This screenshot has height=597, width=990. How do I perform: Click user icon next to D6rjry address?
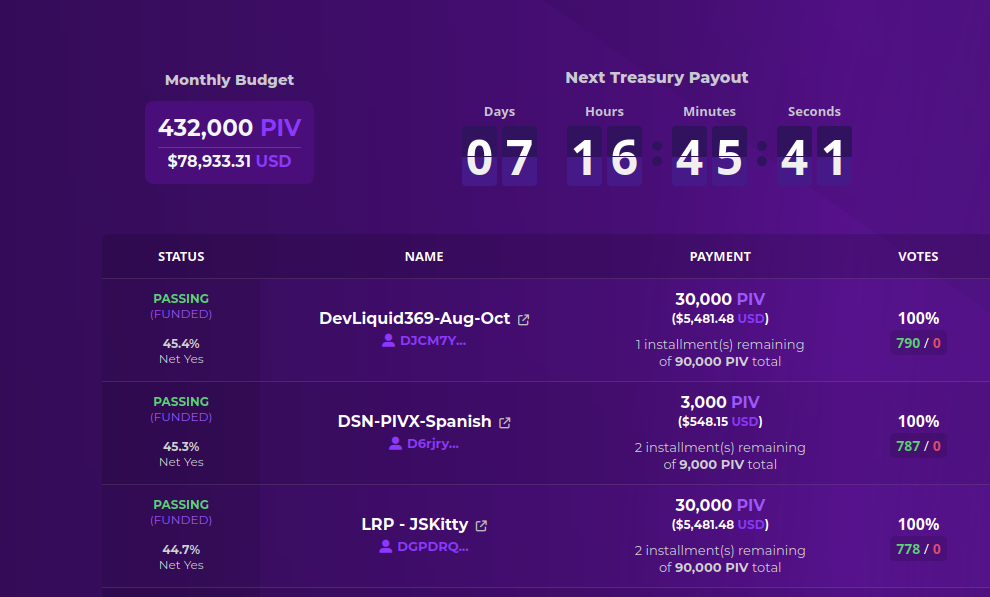(x=395, y=443)
